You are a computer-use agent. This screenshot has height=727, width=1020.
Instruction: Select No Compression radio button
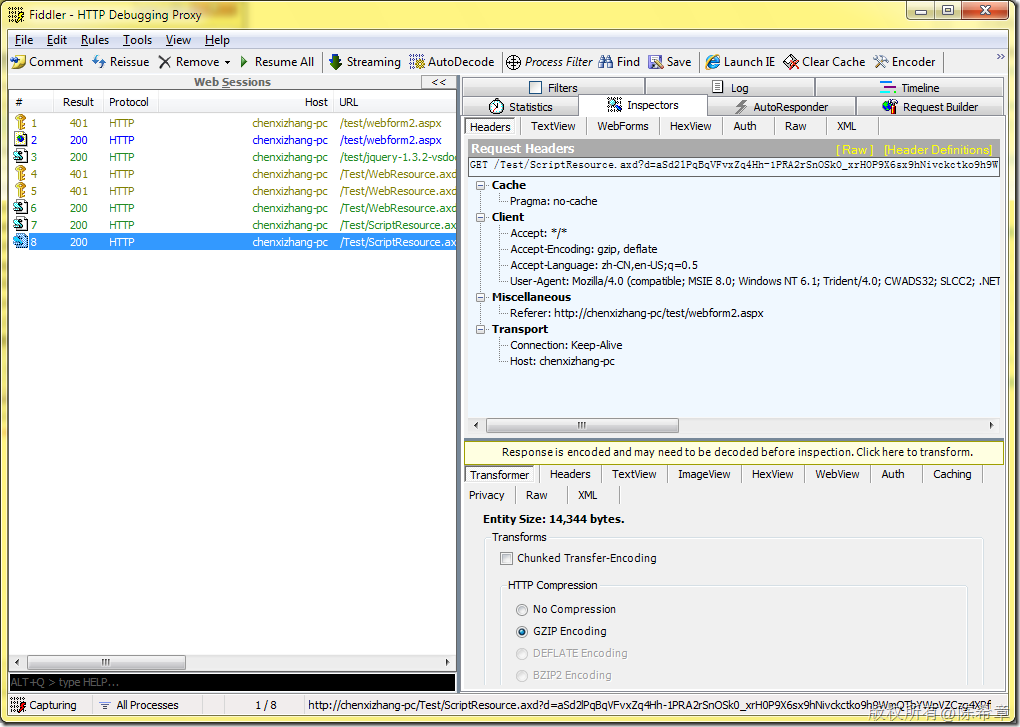[522, 609]
